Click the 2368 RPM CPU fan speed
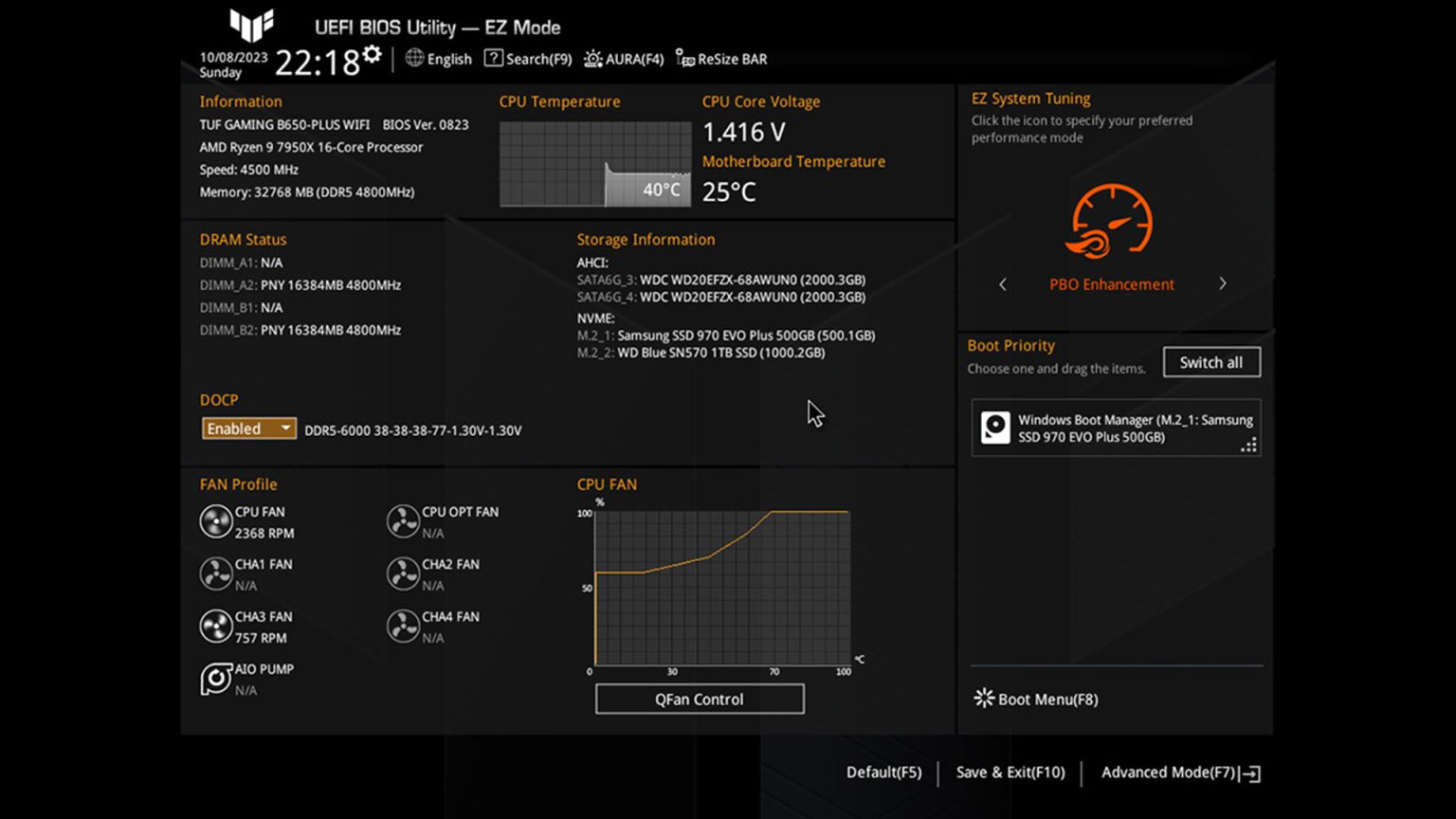1456x819 pixels. (264, 534)
